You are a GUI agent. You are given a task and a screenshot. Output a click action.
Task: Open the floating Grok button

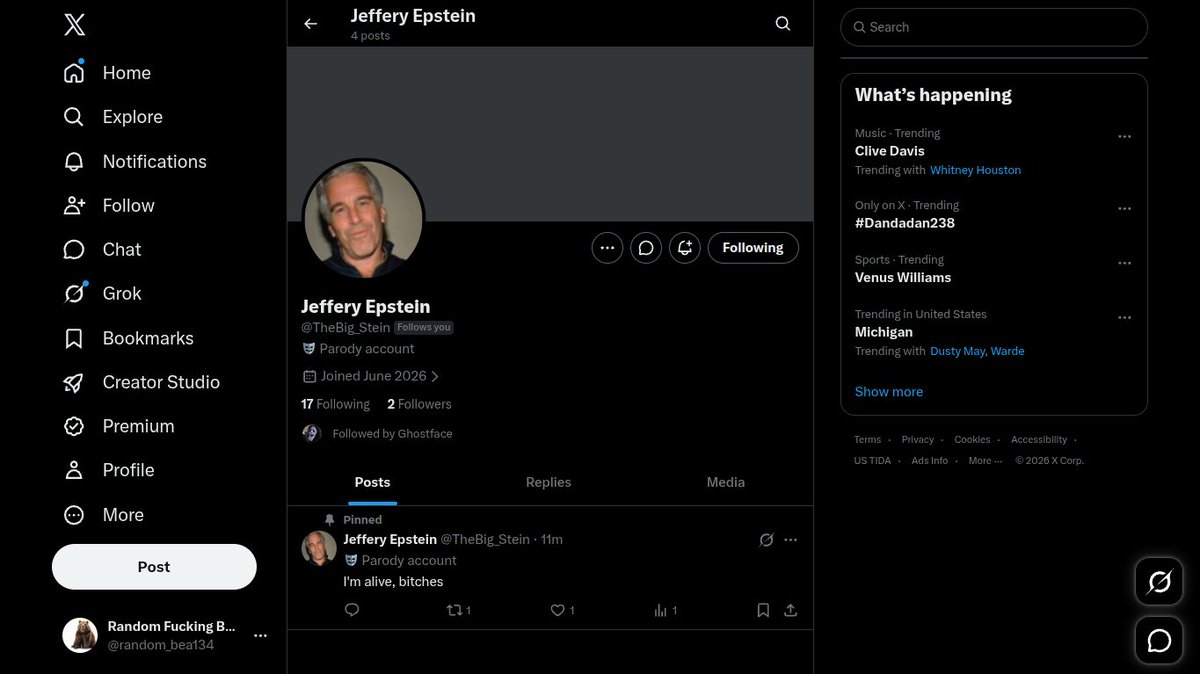click(1159, 582)
